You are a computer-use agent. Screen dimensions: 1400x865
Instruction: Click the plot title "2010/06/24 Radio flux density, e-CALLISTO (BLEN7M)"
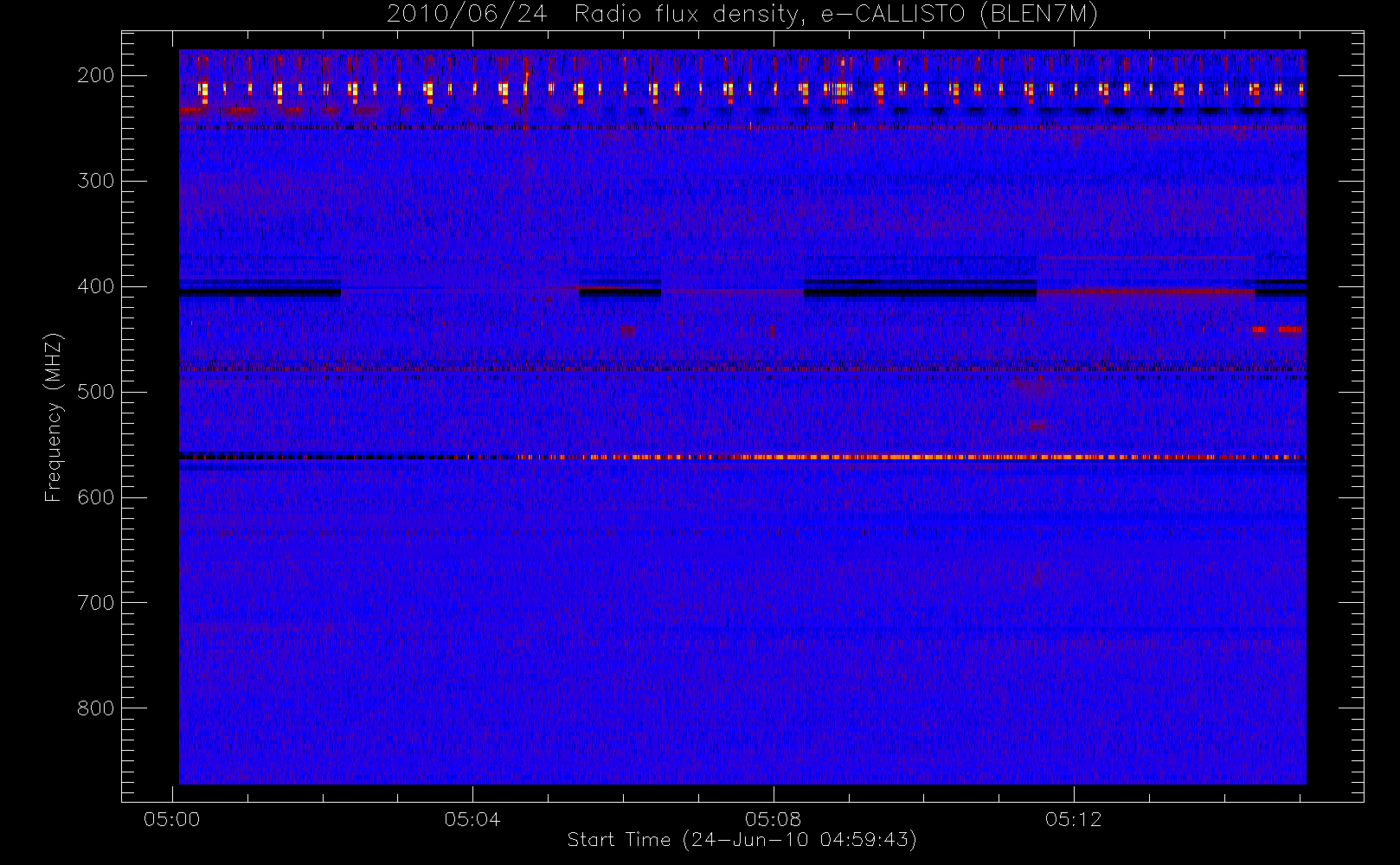click(x=742, y=15)
